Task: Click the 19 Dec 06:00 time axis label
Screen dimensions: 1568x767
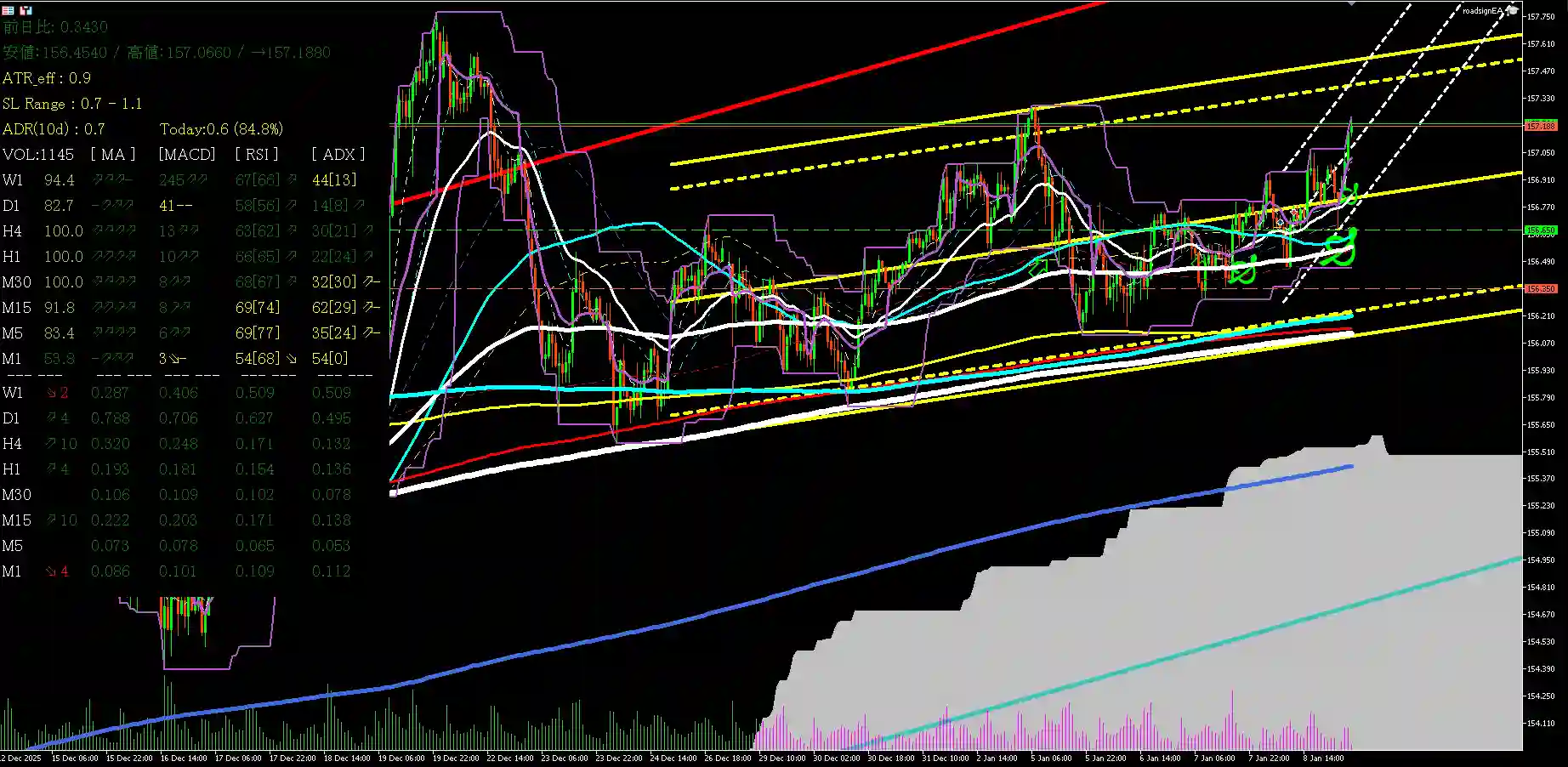Action: [401, 758]
